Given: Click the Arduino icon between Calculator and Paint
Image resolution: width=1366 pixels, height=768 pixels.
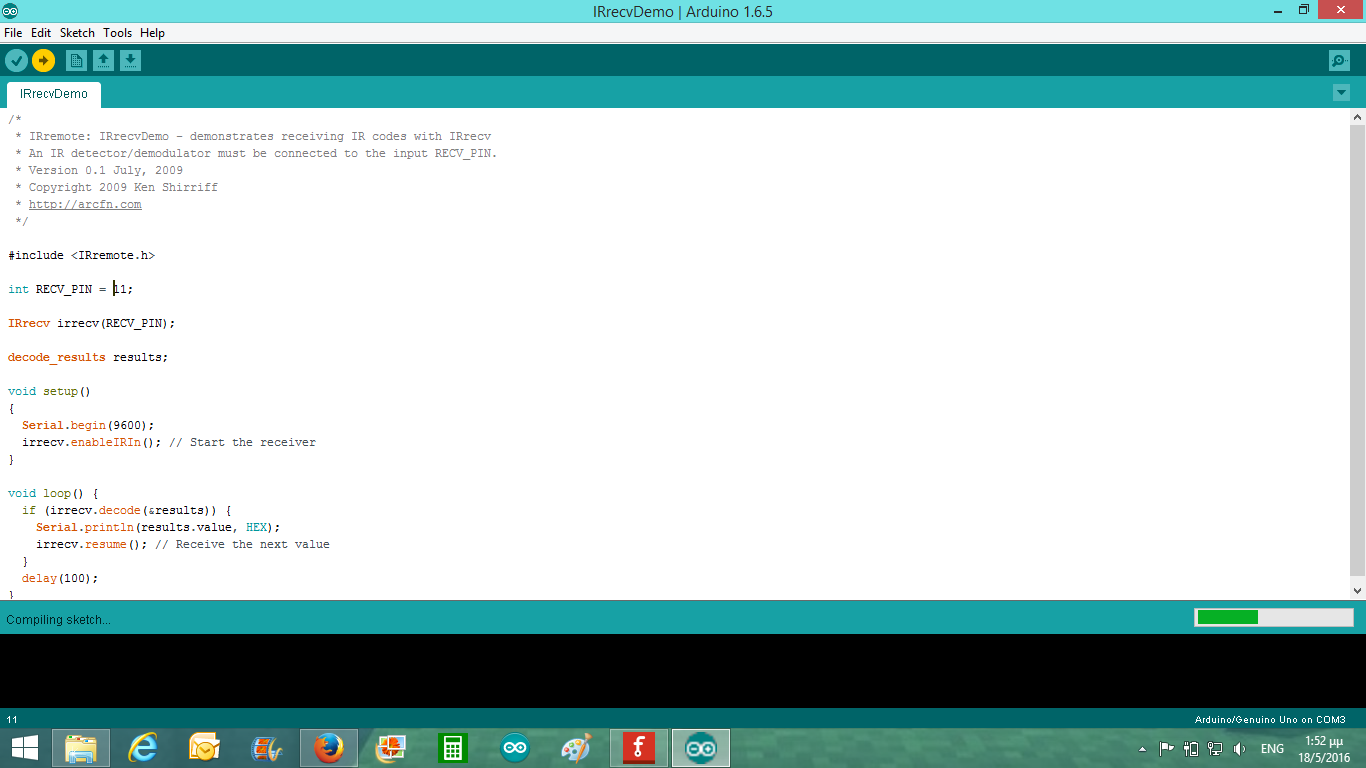Looking at the screenshot, I should click(515, 748).
